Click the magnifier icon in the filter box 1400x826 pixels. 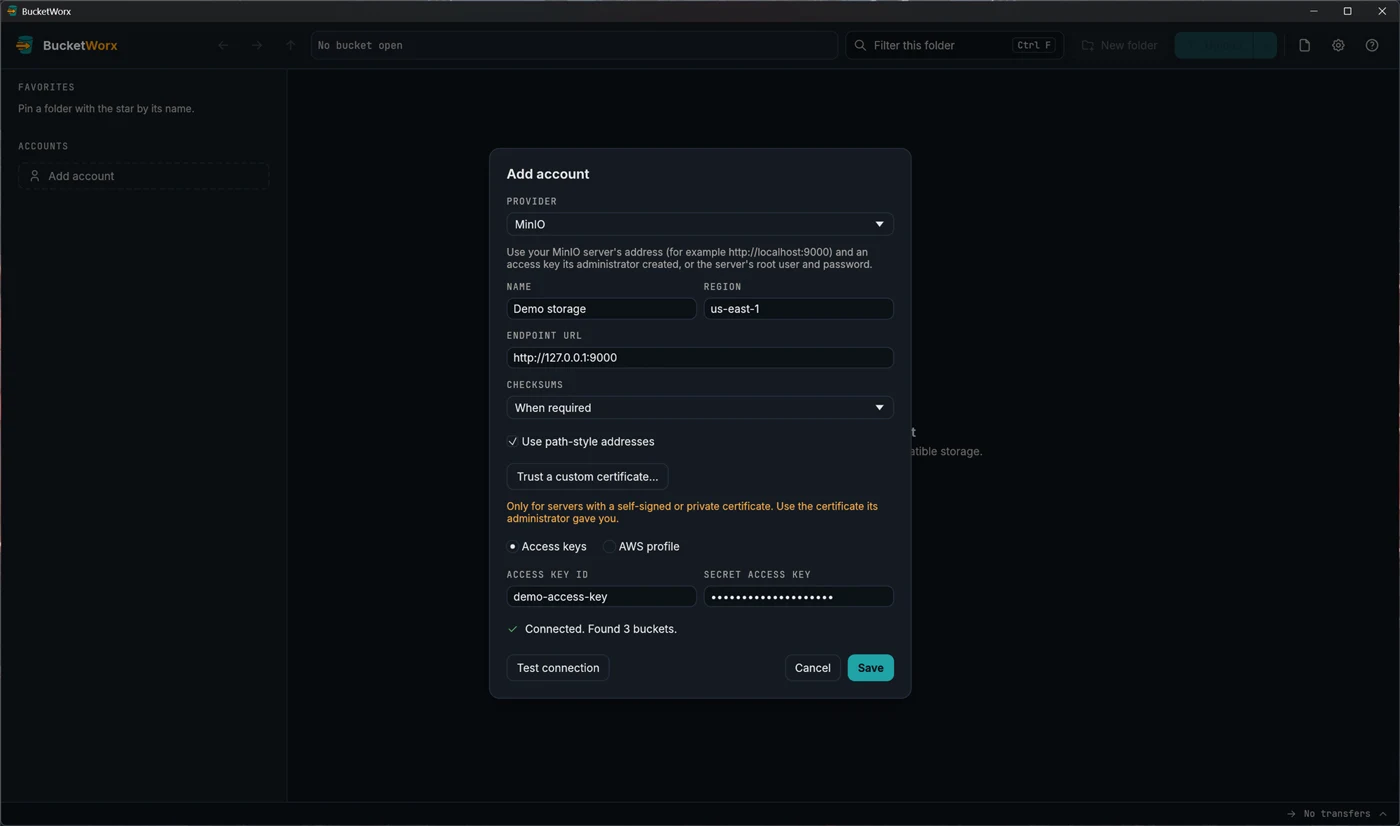(860, 45)
